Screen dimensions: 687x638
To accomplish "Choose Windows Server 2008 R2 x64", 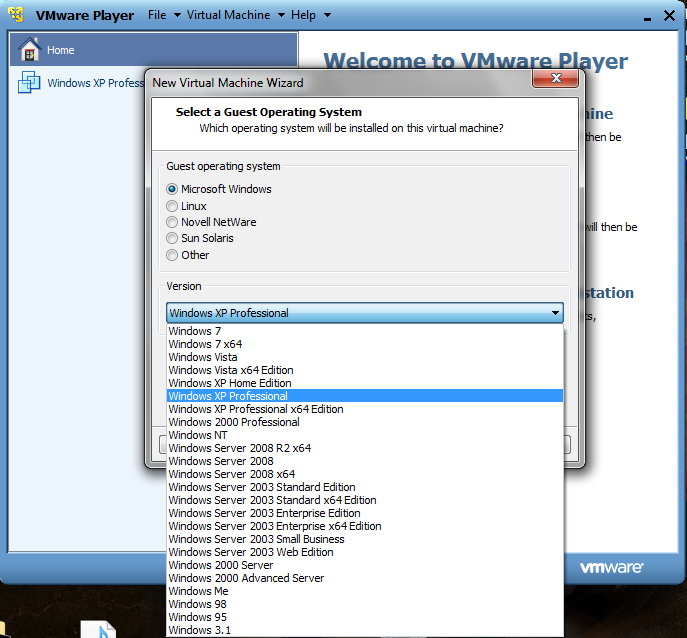I will pyautogui.click(x=365, y=448).
